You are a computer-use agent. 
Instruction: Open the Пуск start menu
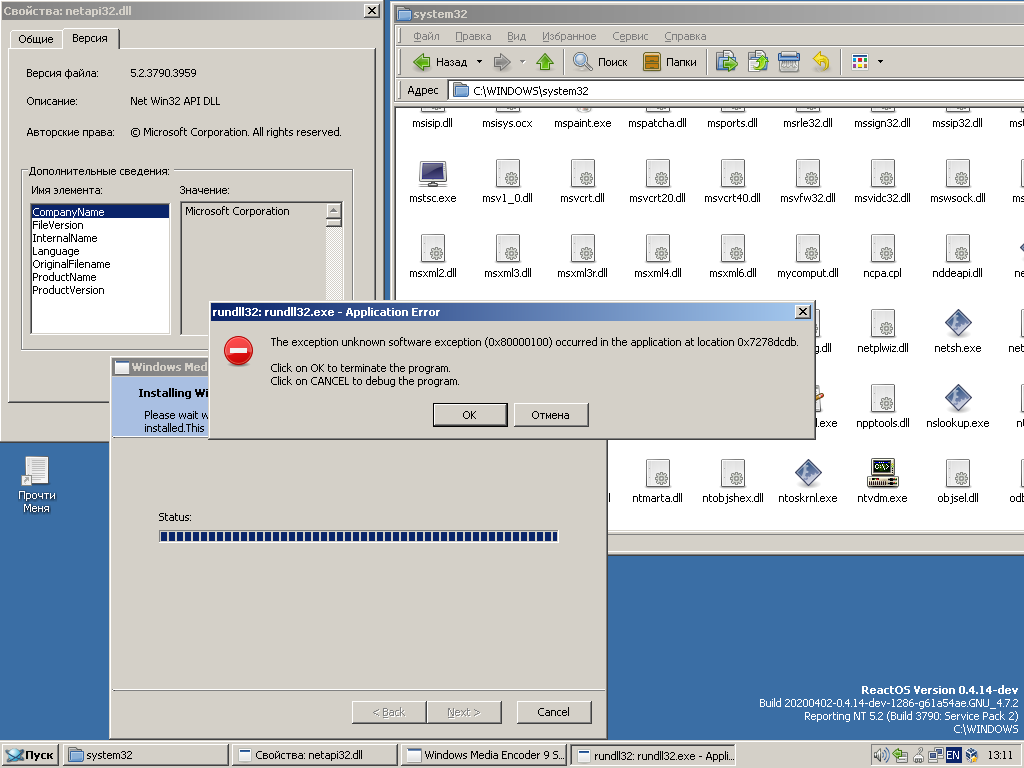coord(30,755)
